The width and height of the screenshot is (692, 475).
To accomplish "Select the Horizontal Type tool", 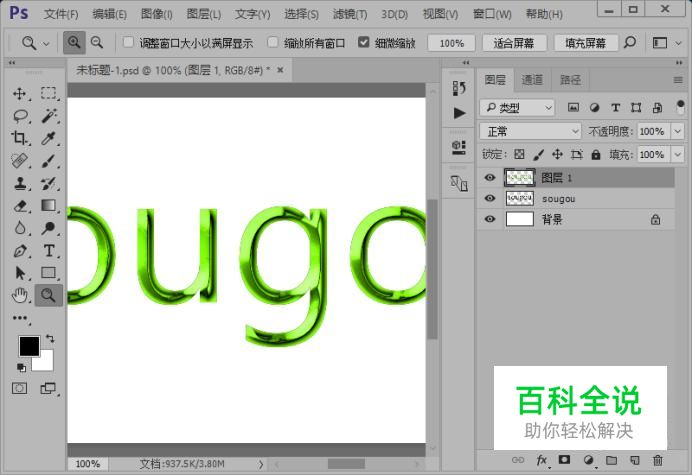I will (49, 251).
